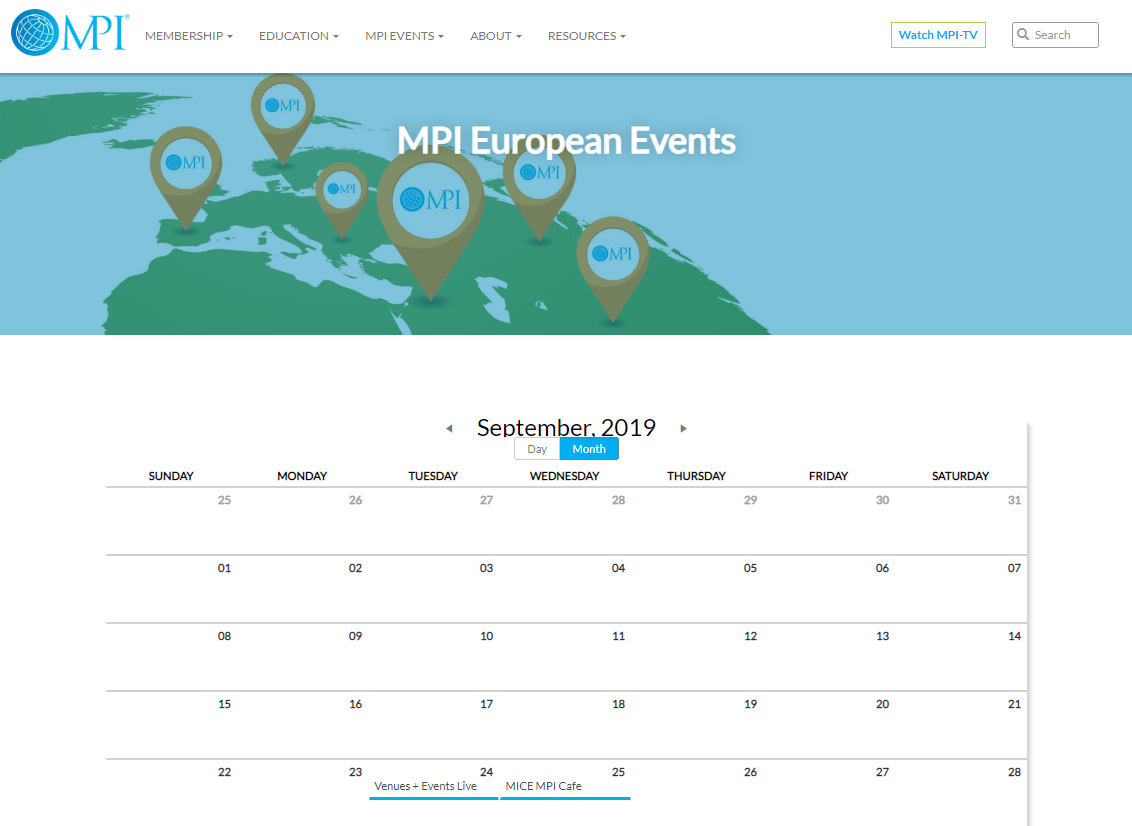This screenshot has height=826, width=1132.
Task: Click the WEDNESDAY column header
Action: tap(565, 476)
